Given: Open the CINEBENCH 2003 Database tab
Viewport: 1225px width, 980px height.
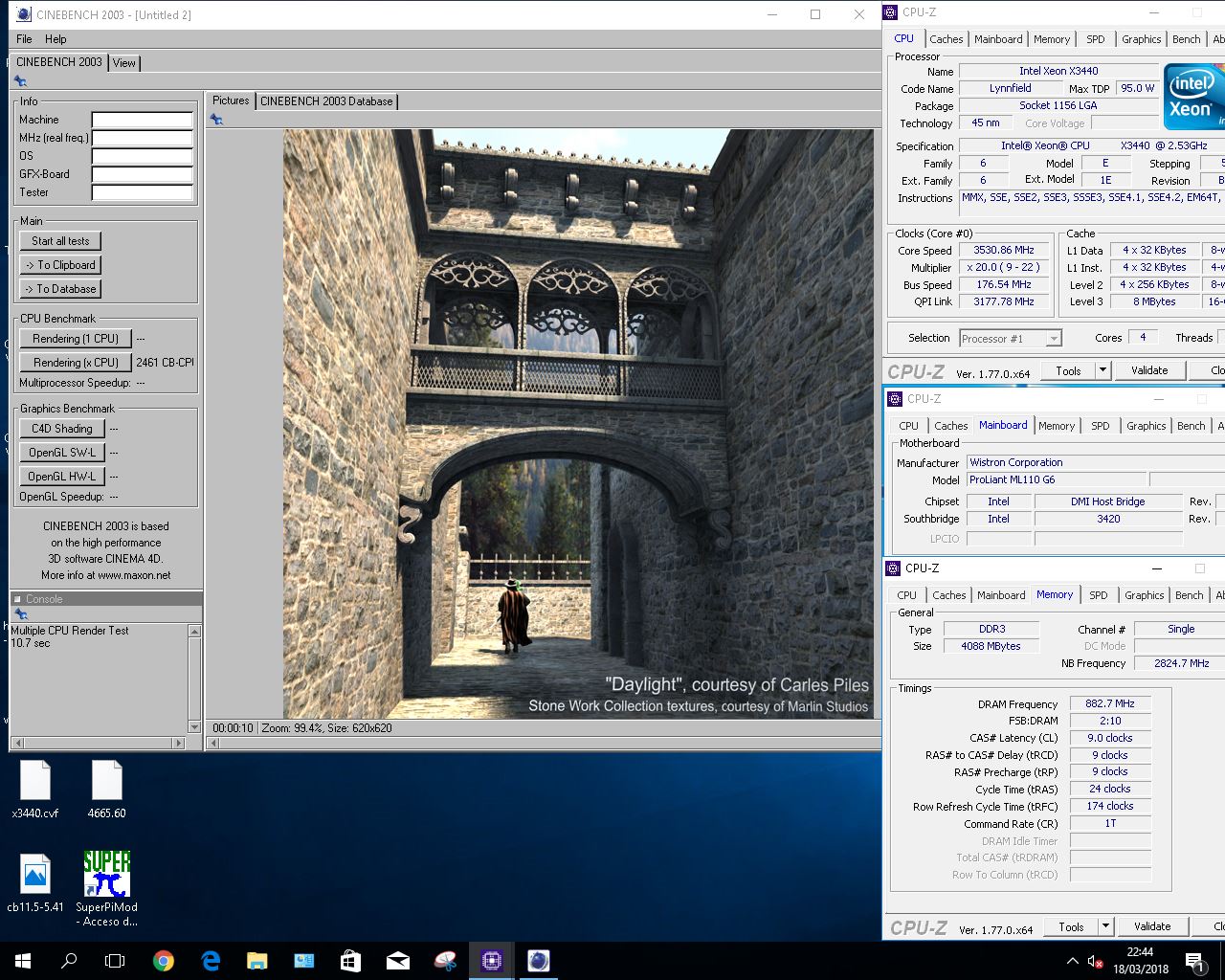Looking at the screenshot, I should [326, 101].
